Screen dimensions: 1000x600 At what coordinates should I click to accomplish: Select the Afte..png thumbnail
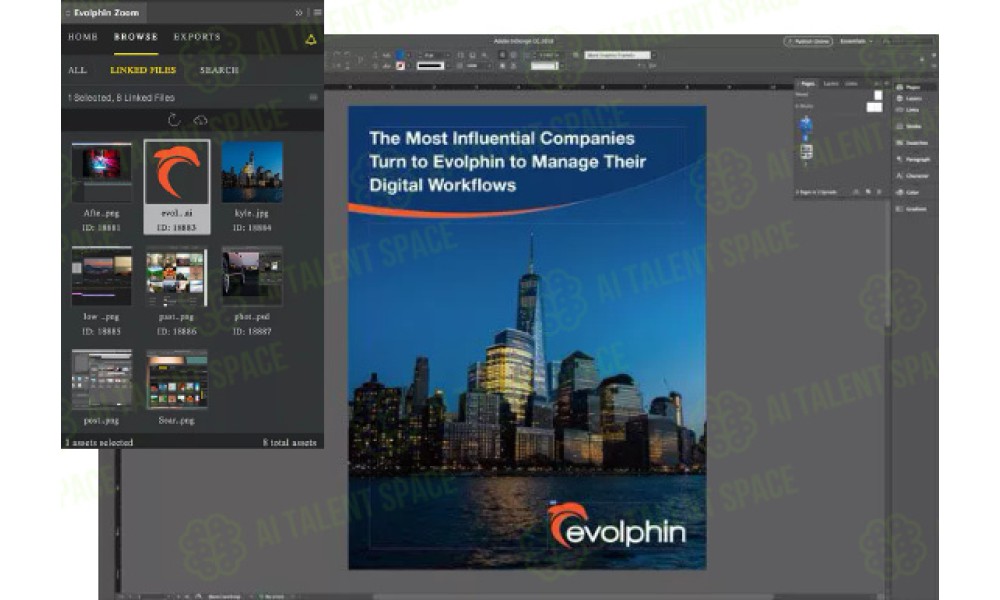click(x=101, y=172)
